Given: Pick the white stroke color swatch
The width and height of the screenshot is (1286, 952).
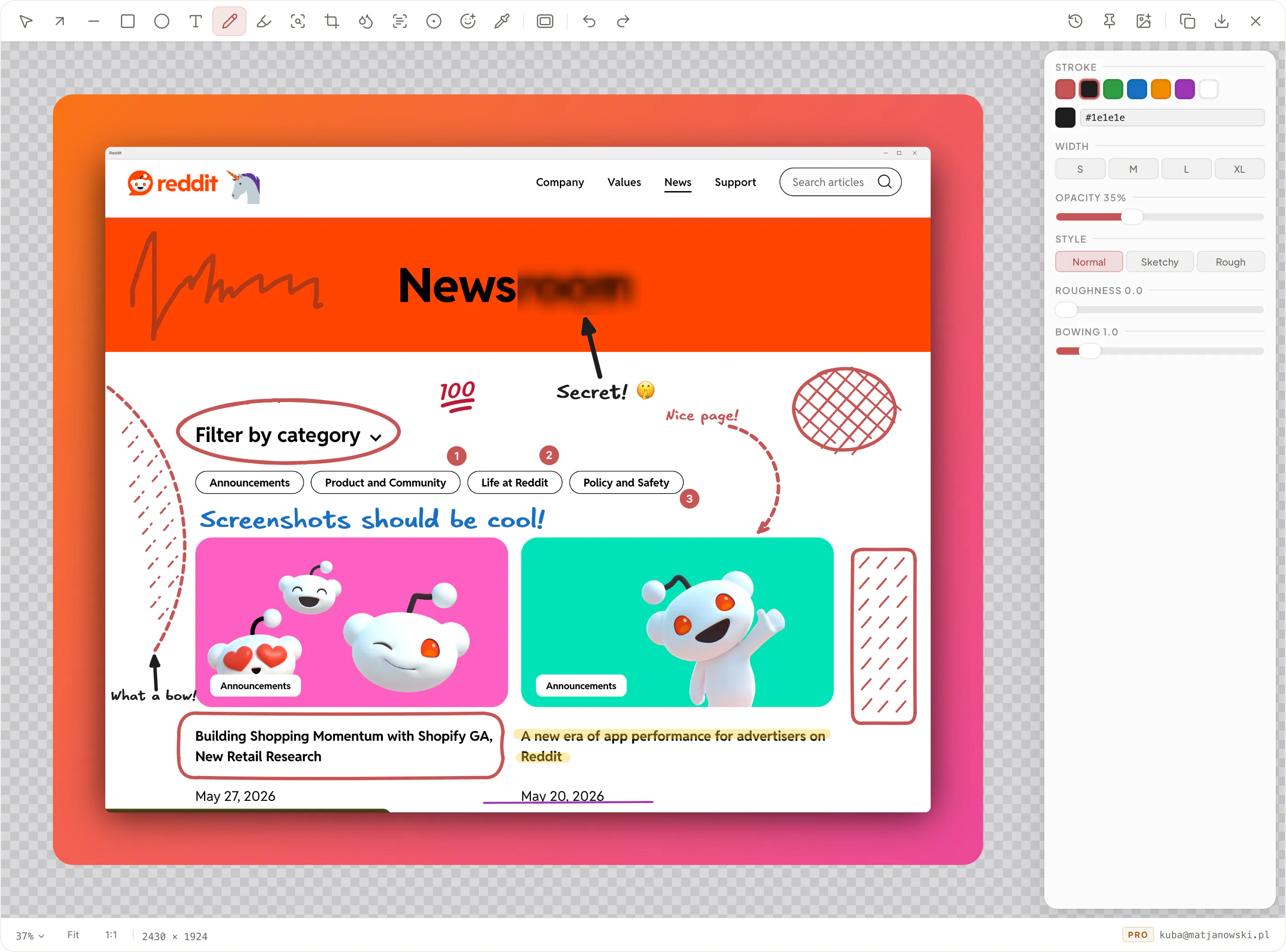Looking at the screenshot, I should [x=1209, y=89].
